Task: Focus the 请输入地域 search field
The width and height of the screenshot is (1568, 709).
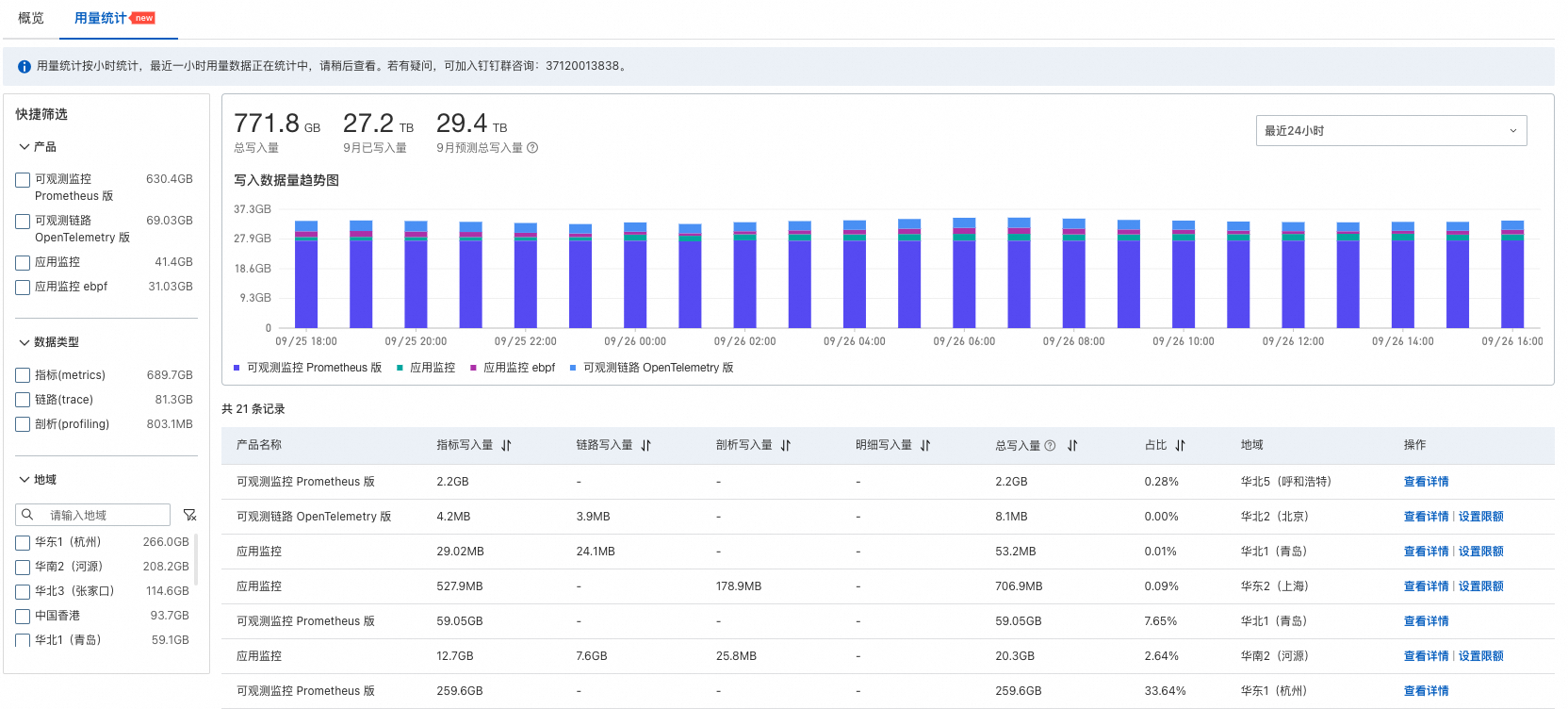Action: point(92,515)
